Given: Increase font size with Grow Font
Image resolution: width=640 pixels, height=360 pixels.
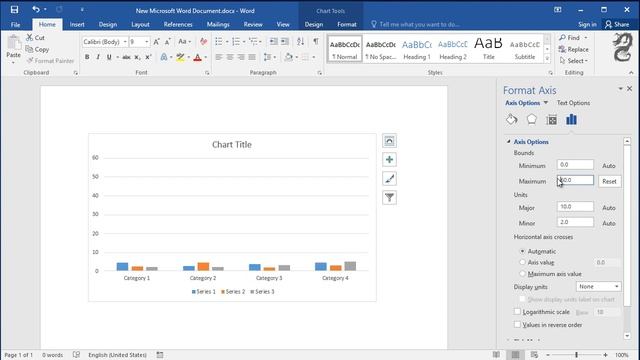Looking at the screenshot, I should (156, 42).
